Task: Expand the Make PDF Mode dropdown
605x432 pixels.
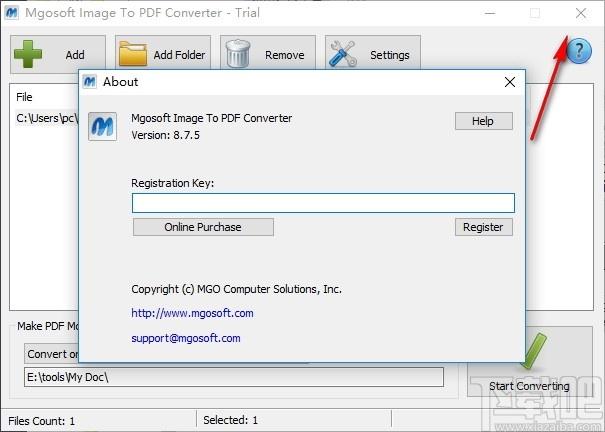Action: coord(50,354)
